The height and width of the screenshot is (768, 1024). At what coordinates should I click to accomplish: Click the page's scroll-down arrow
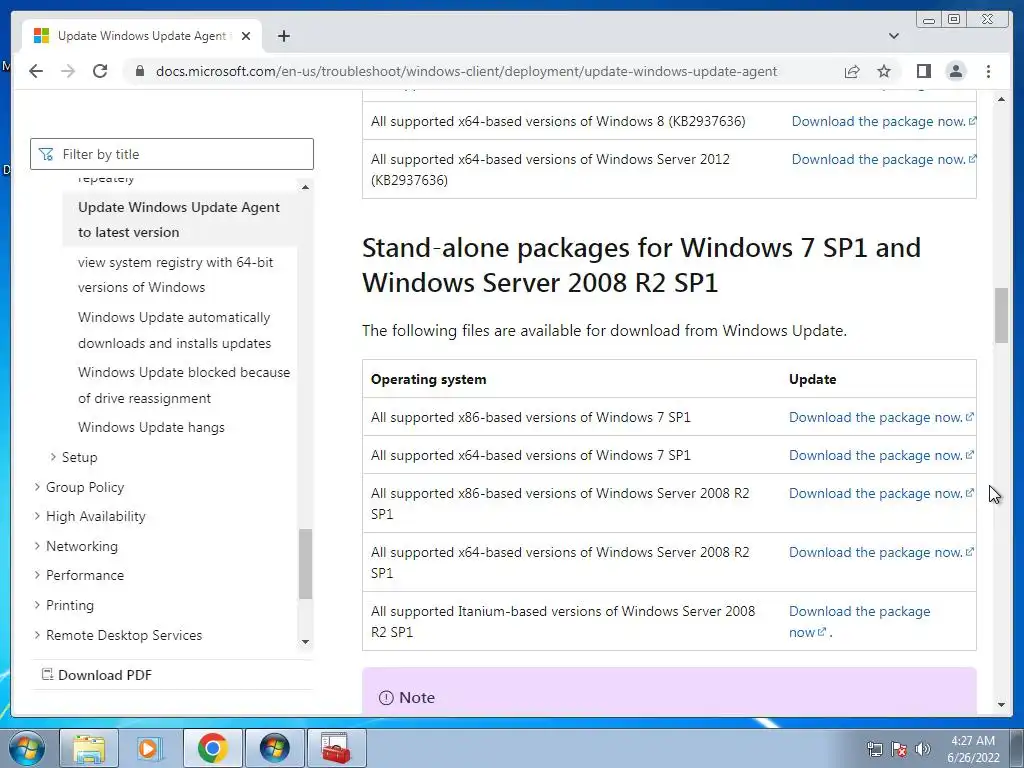[1001, 705]
